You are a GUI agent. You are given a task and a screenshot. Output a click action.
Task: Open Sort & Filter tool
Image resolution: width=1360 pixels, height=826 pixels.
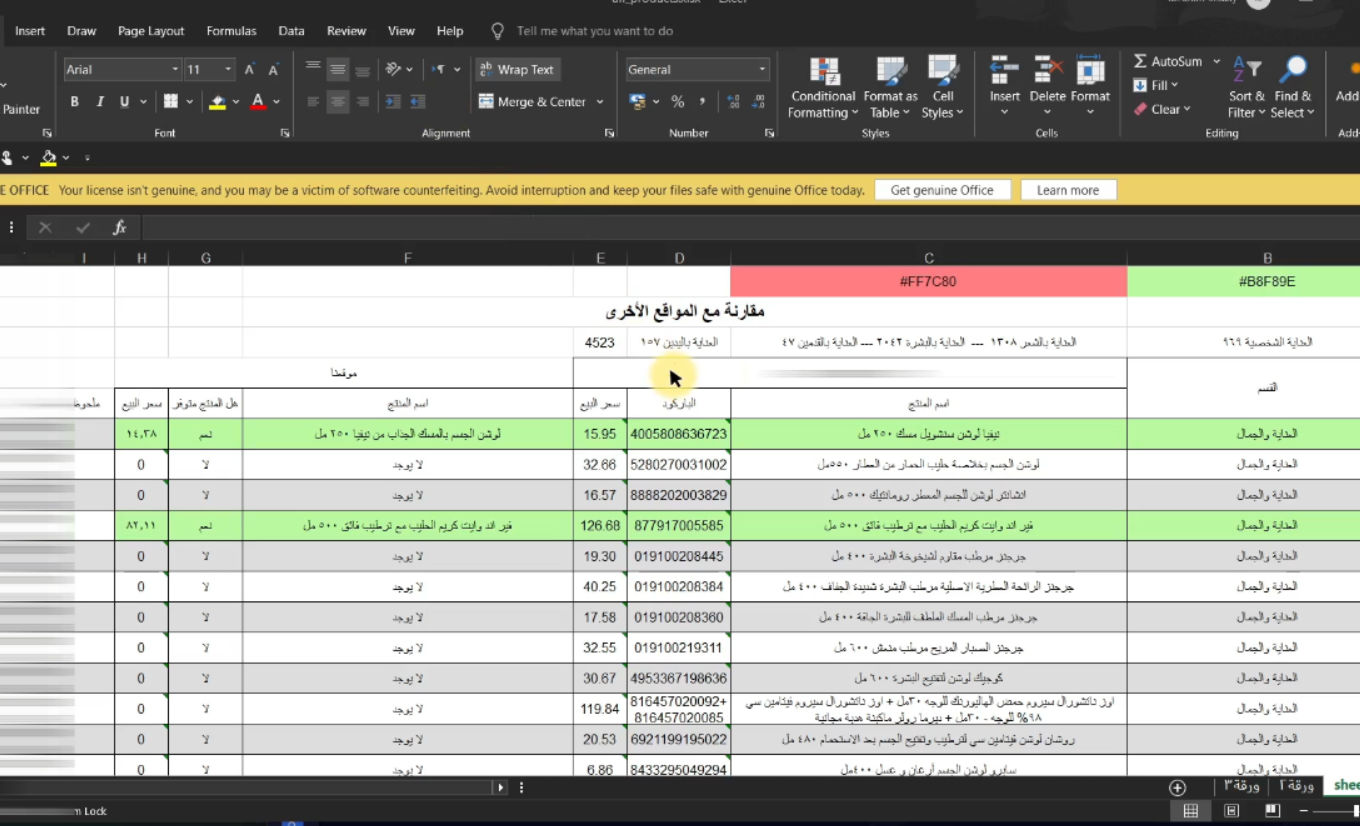[x=1247, y=73]
